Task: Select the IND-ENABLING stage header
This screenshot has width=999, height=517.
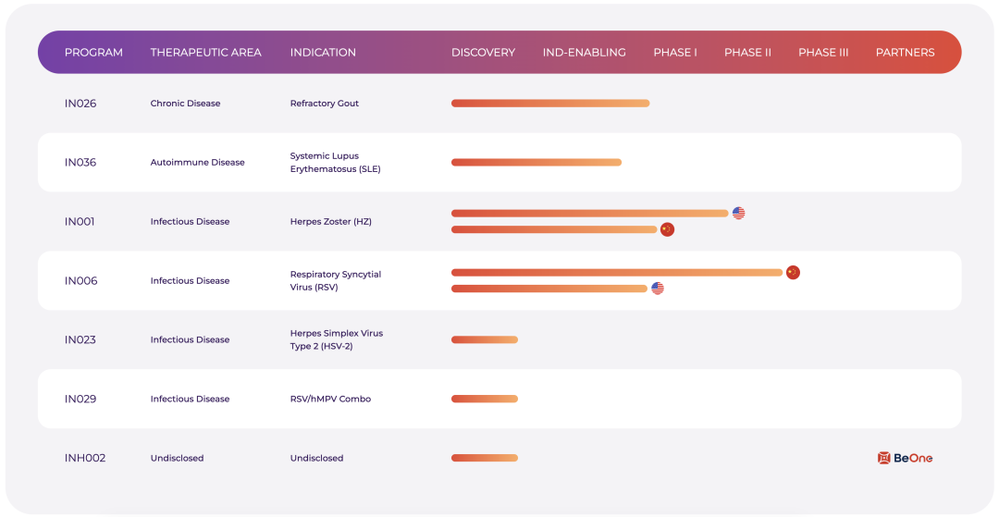Action: [584, 52]
